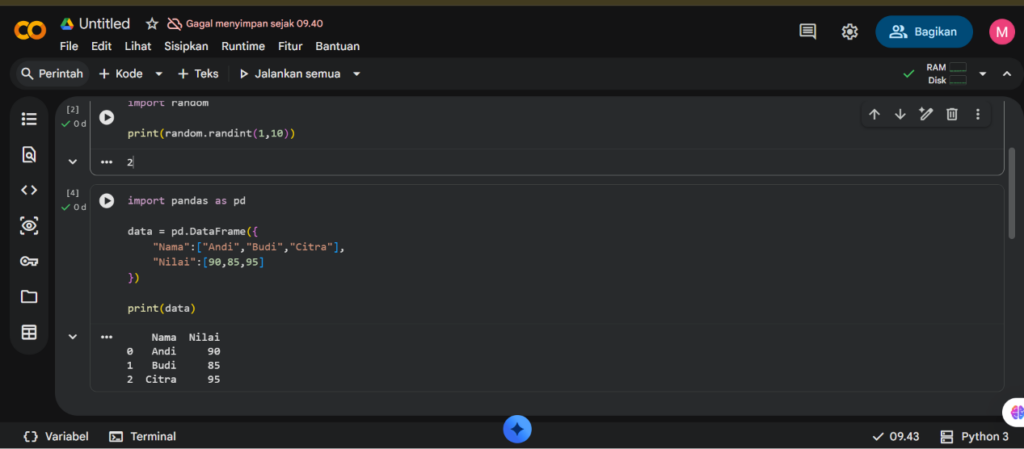This screenshot has height=449, width=1024.
Task: Open Secrets key sidebar icon
Action: pos(29,261)
